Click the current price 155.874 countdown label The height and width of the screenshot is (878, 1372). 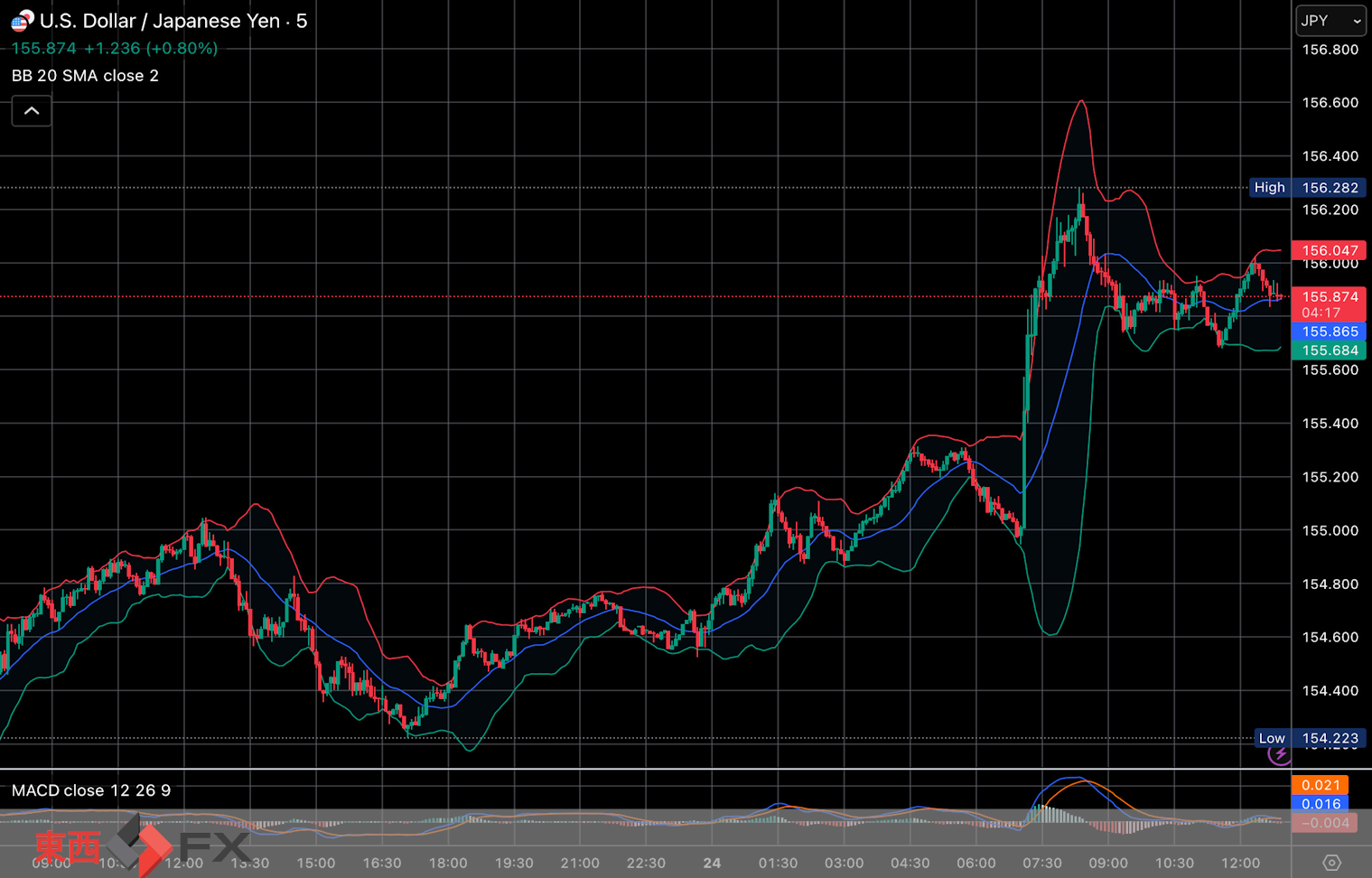coord(1329,304)
